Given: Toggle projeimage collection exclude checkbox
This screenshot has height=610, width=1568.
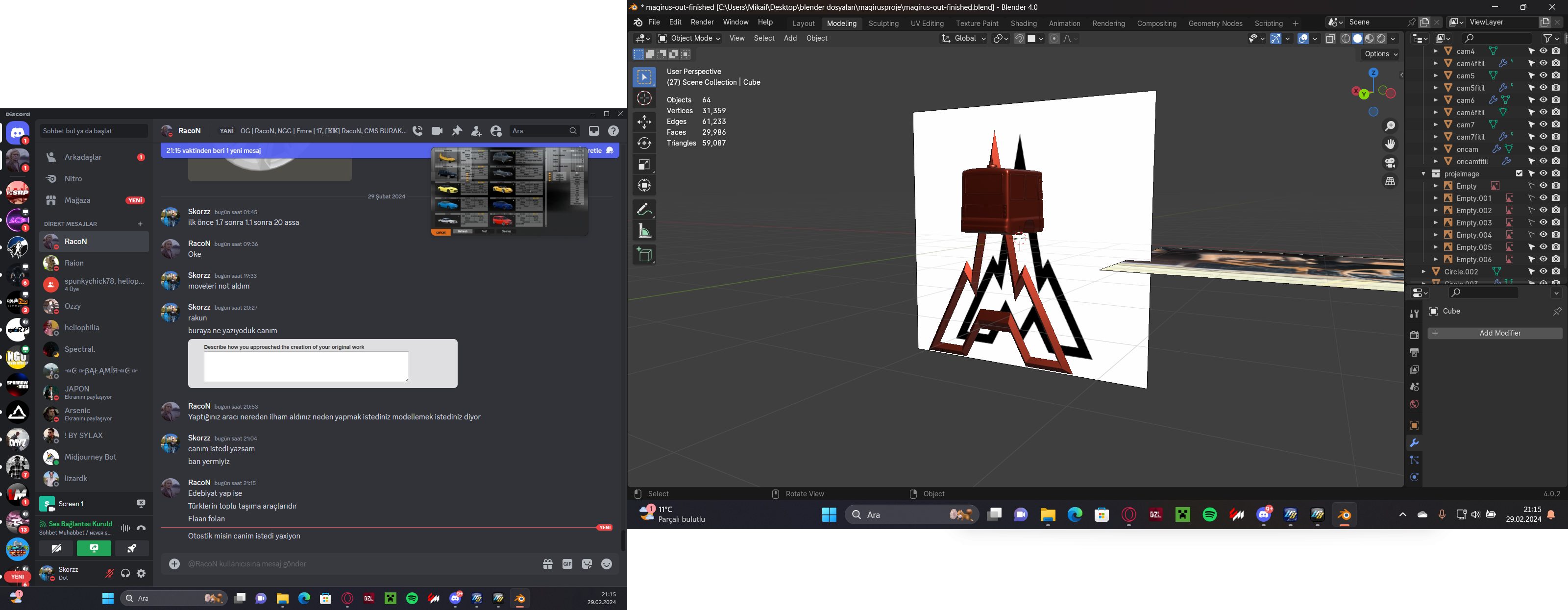Looking at the screenshot, I should click(x=1519, y=173).
